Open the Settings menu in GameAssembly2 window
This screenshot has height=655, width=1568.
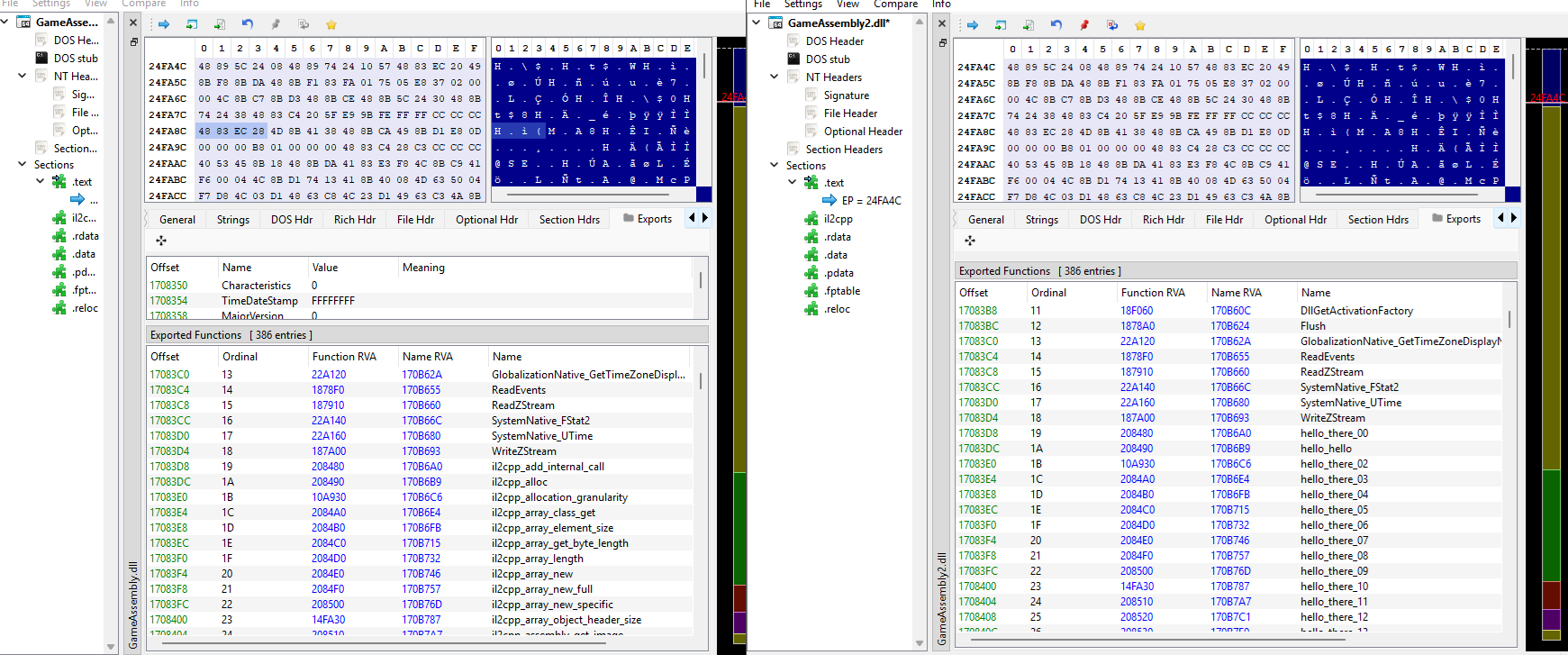(x=802, y=5)
